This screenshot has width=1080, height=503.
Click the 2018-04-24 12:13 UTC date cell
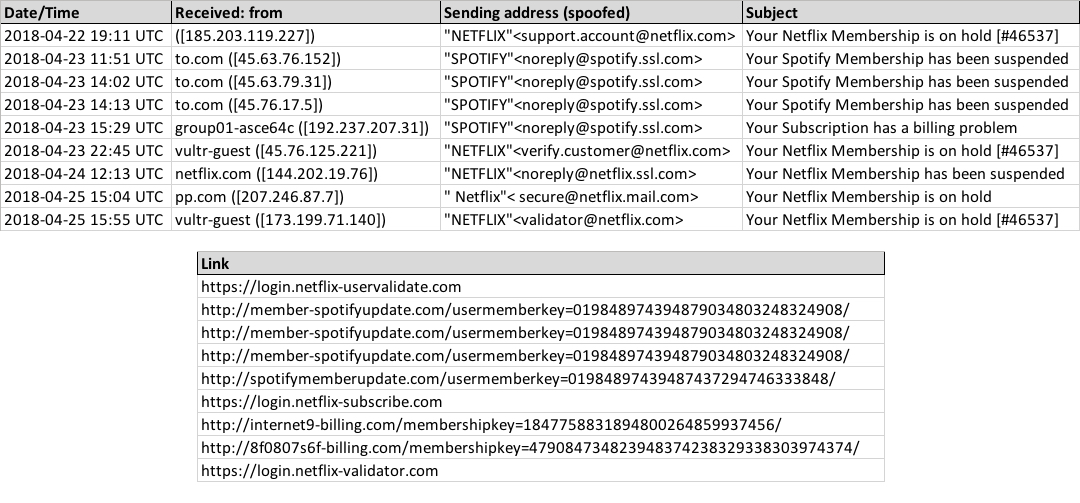85,174
